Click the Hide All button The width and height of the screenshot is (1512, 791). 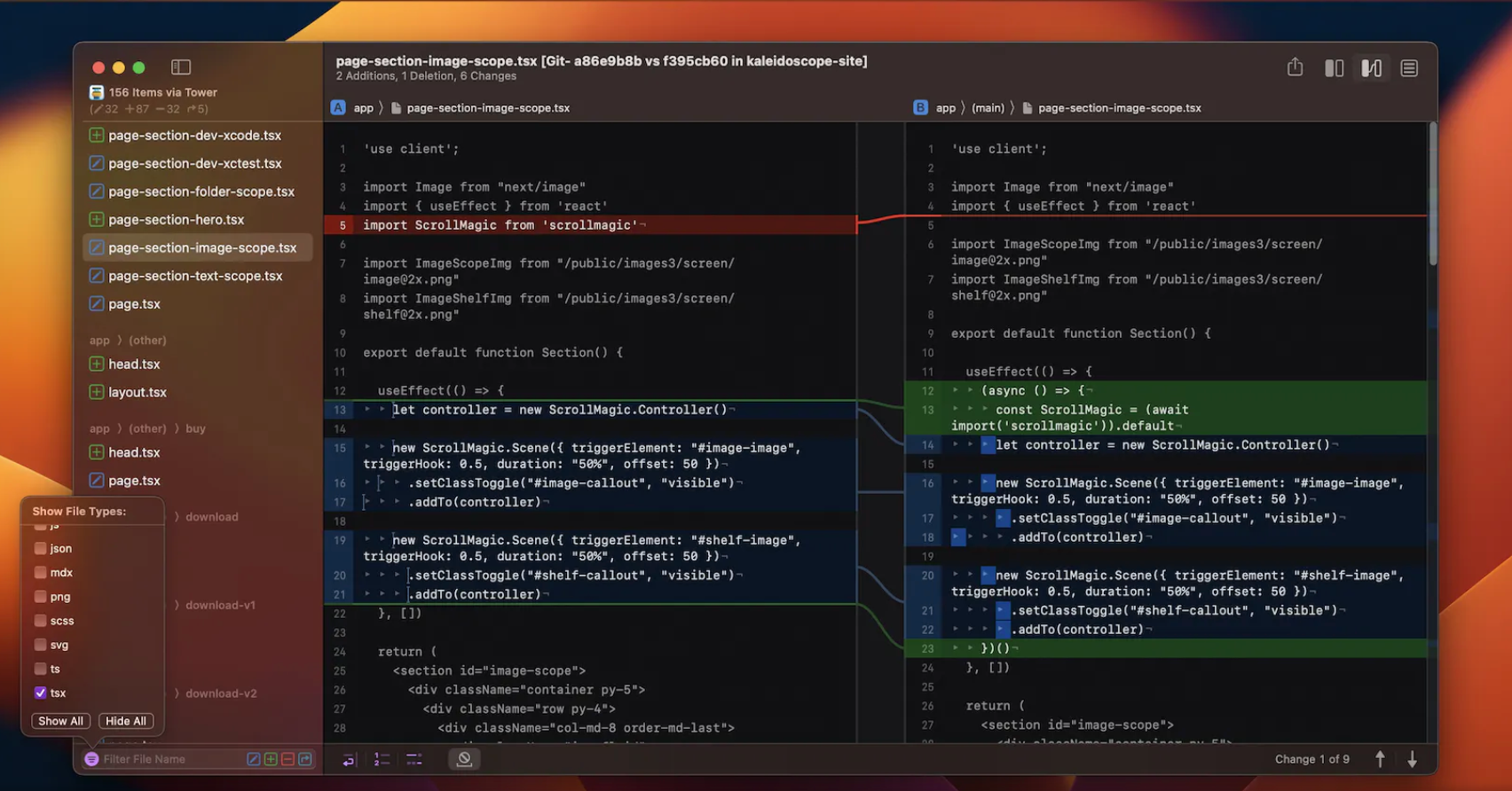126,721
